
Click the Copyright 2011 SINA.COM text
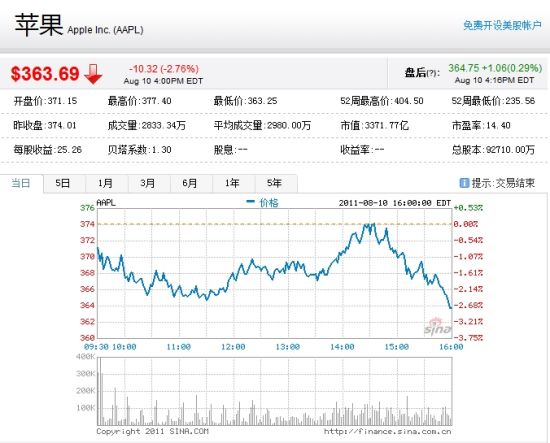coord(153,431)
